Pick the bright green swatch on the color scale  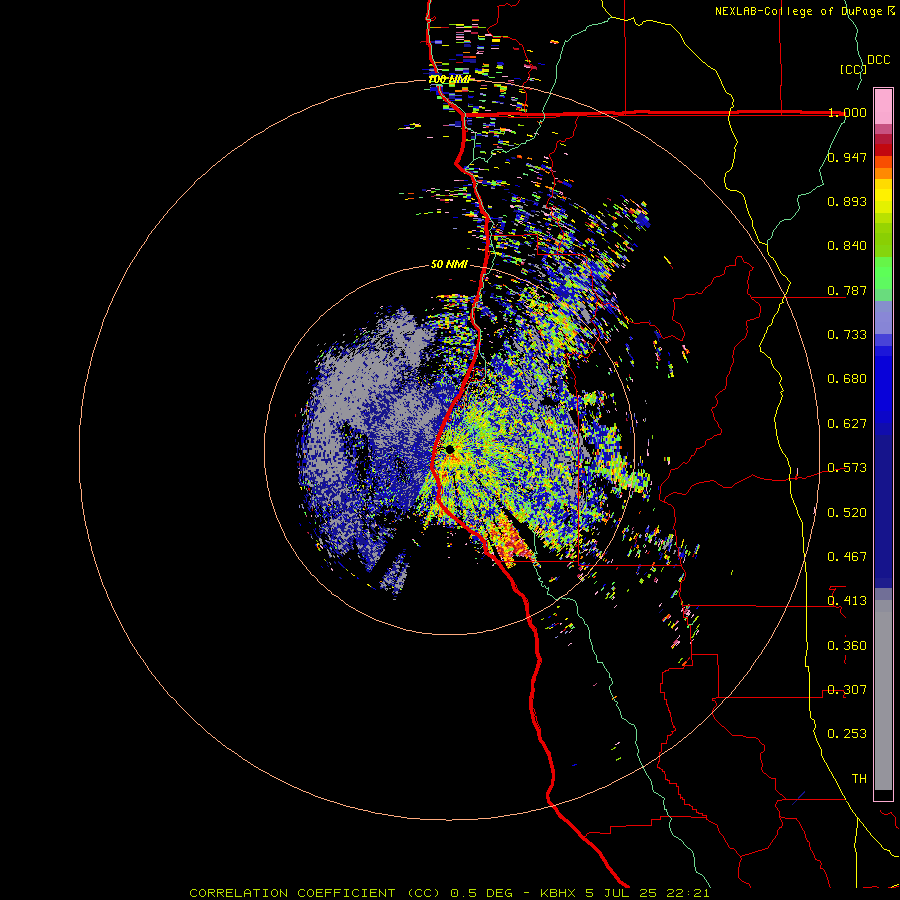tap(883, 273)
